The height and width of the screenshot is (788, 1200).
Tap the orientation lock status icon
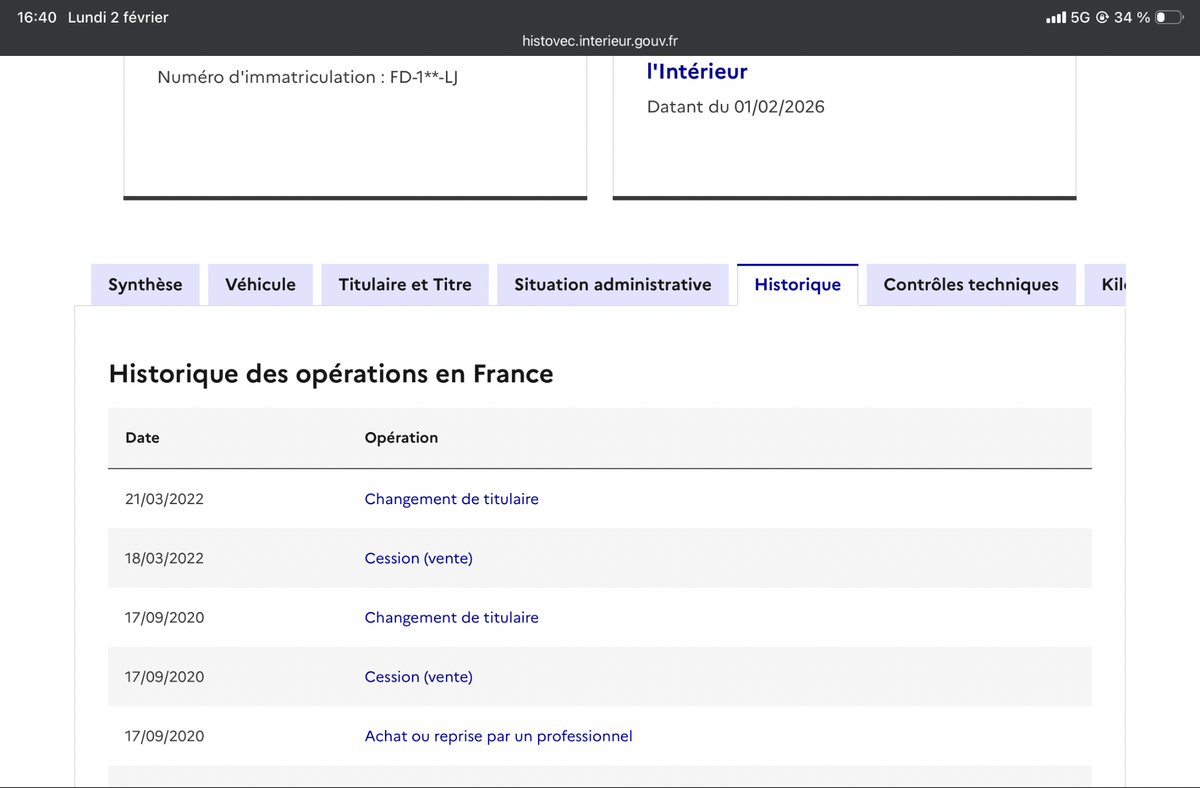click(1102, 17)
